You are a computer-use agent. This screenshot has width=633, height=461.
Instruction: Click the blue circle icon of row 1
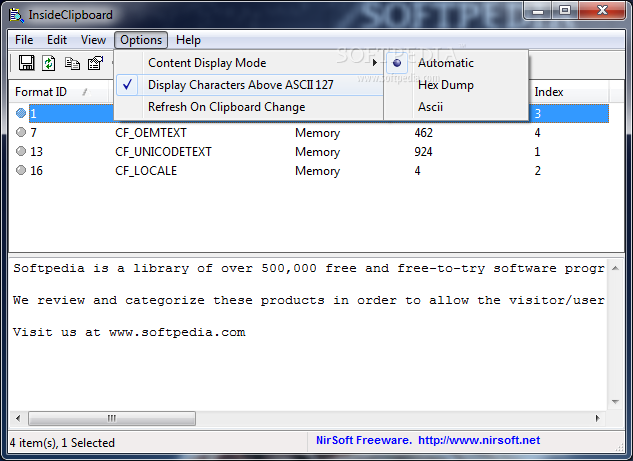point(21,113)
